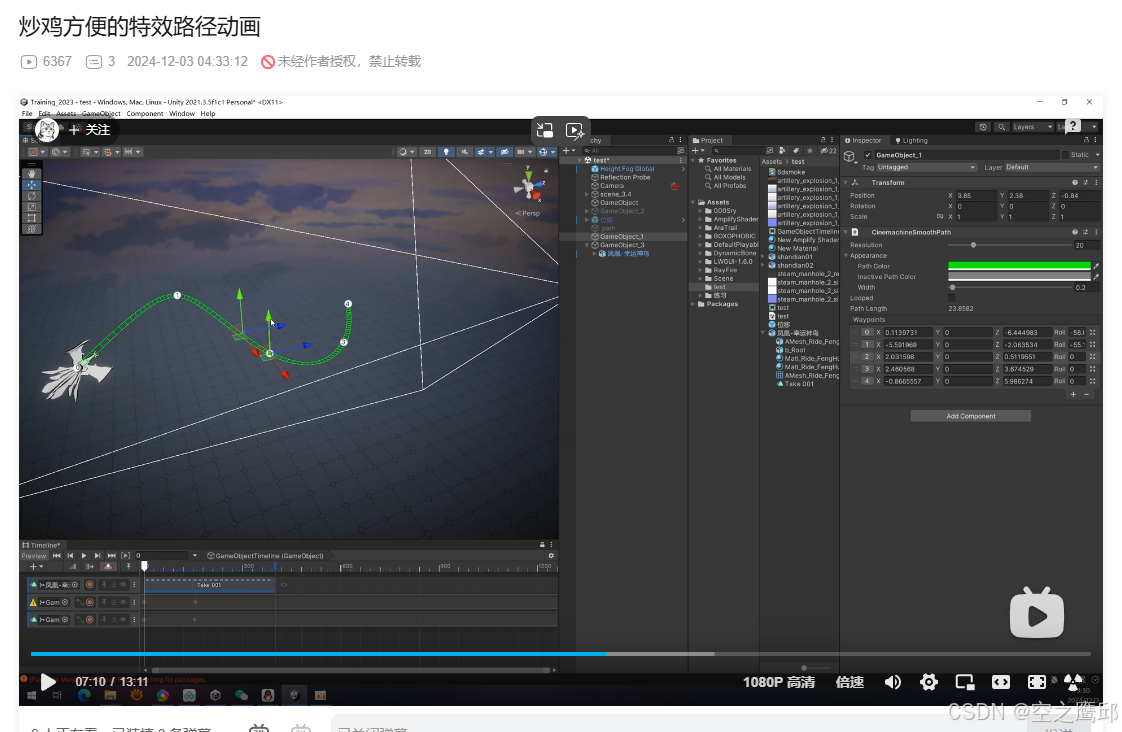Image resolution: width=1122 pixels, height=732 pixels.
Task: Toggle the GameObject_1 active checkbox
Action: (x=868, y=155)
